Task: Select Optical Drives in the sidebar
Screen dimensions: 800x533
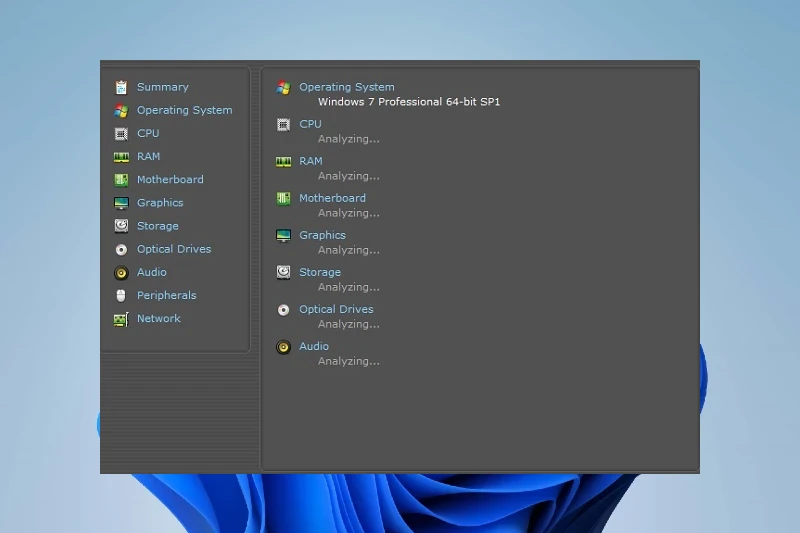Action: point(174,249)
